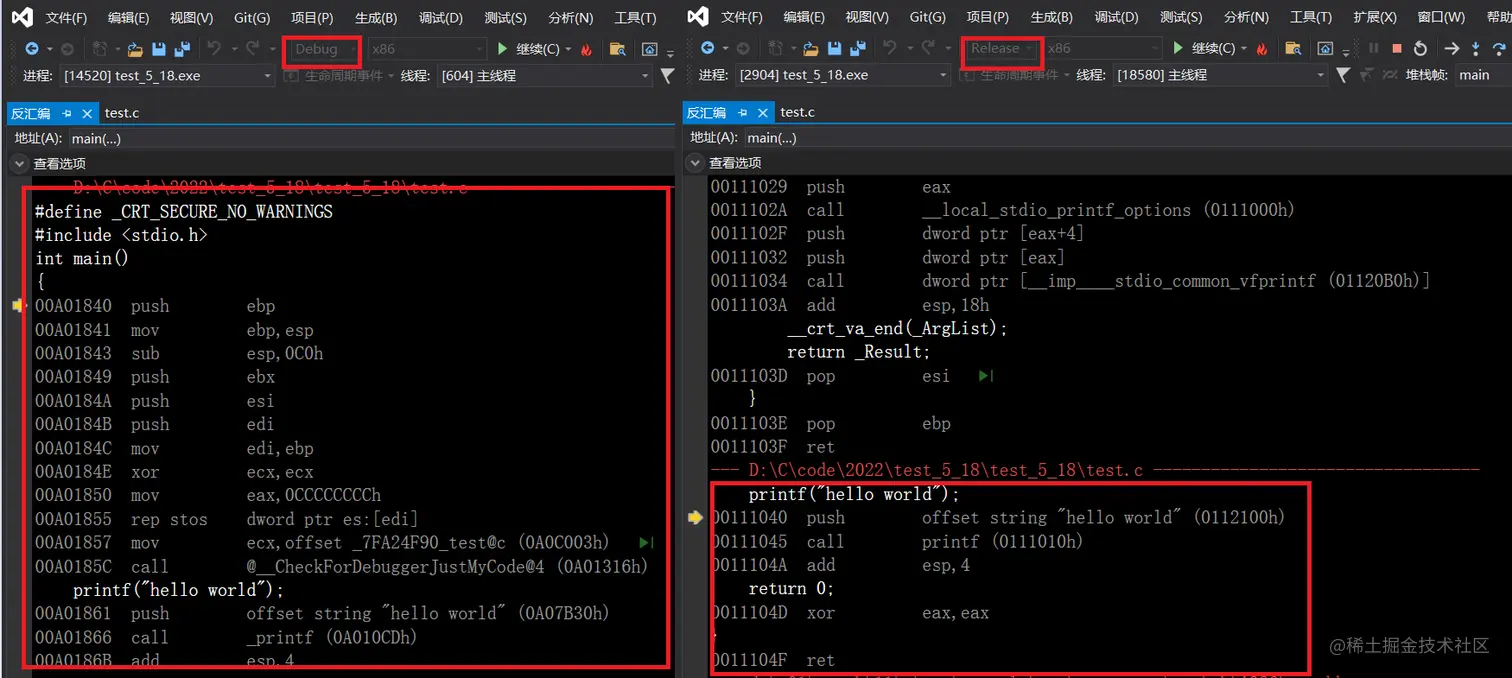
Task: Click 继续(C) continue button in right window
Action: pos(1204,48)
